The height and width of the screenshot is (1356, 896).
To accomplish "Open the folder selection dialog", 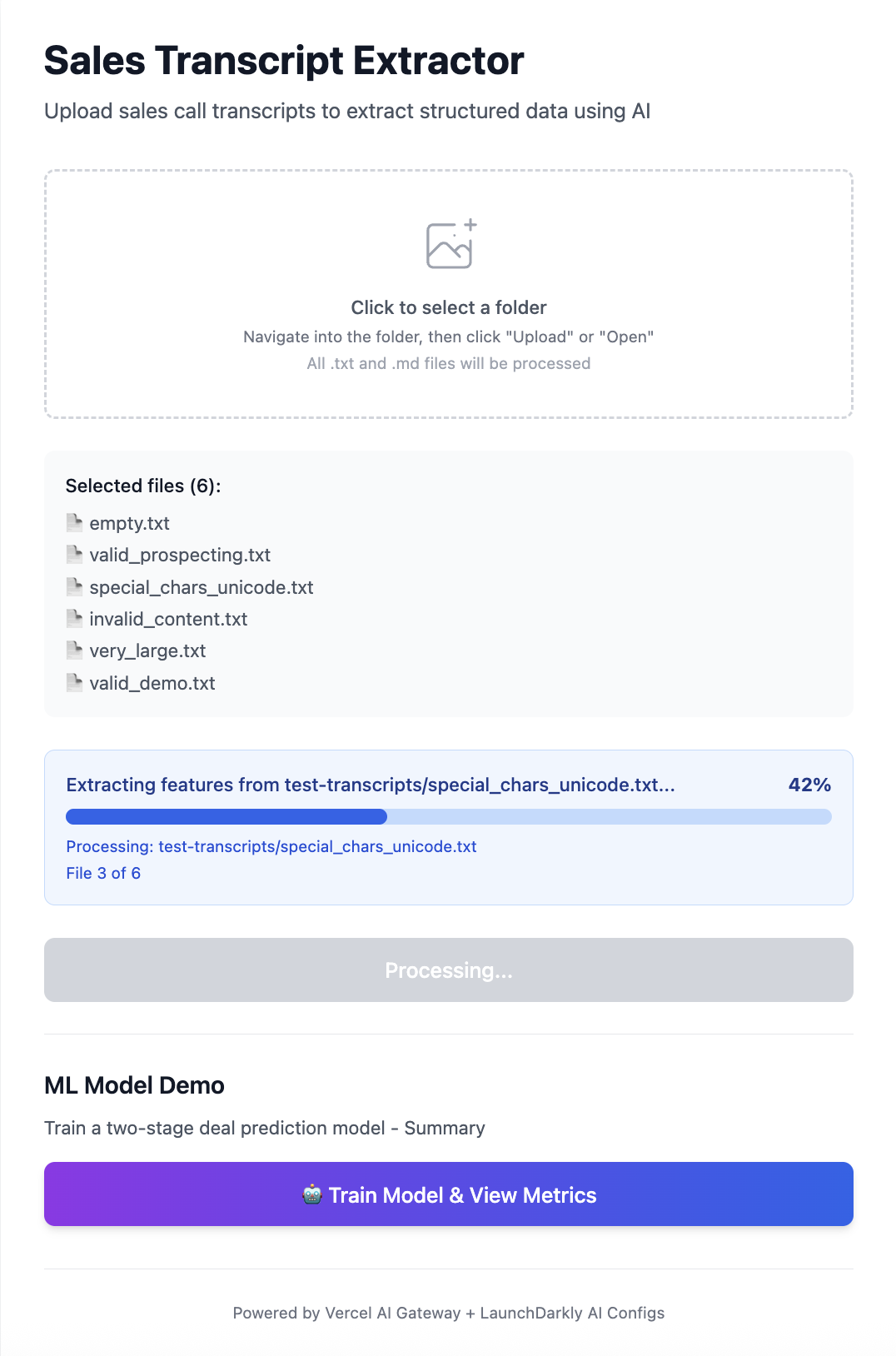I will (449, 293).
